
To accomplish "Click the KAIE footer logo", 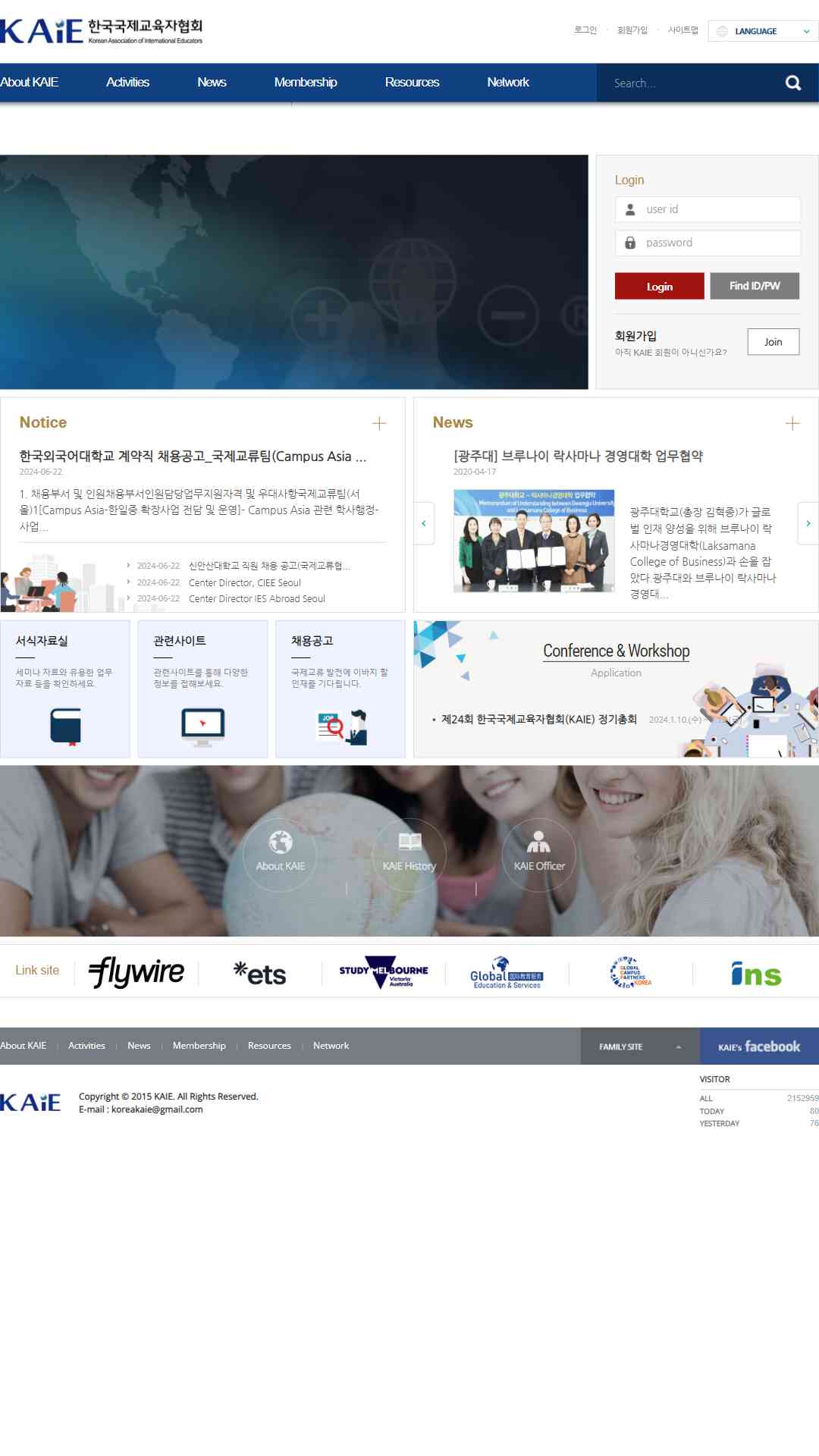I will point(30,1103).
